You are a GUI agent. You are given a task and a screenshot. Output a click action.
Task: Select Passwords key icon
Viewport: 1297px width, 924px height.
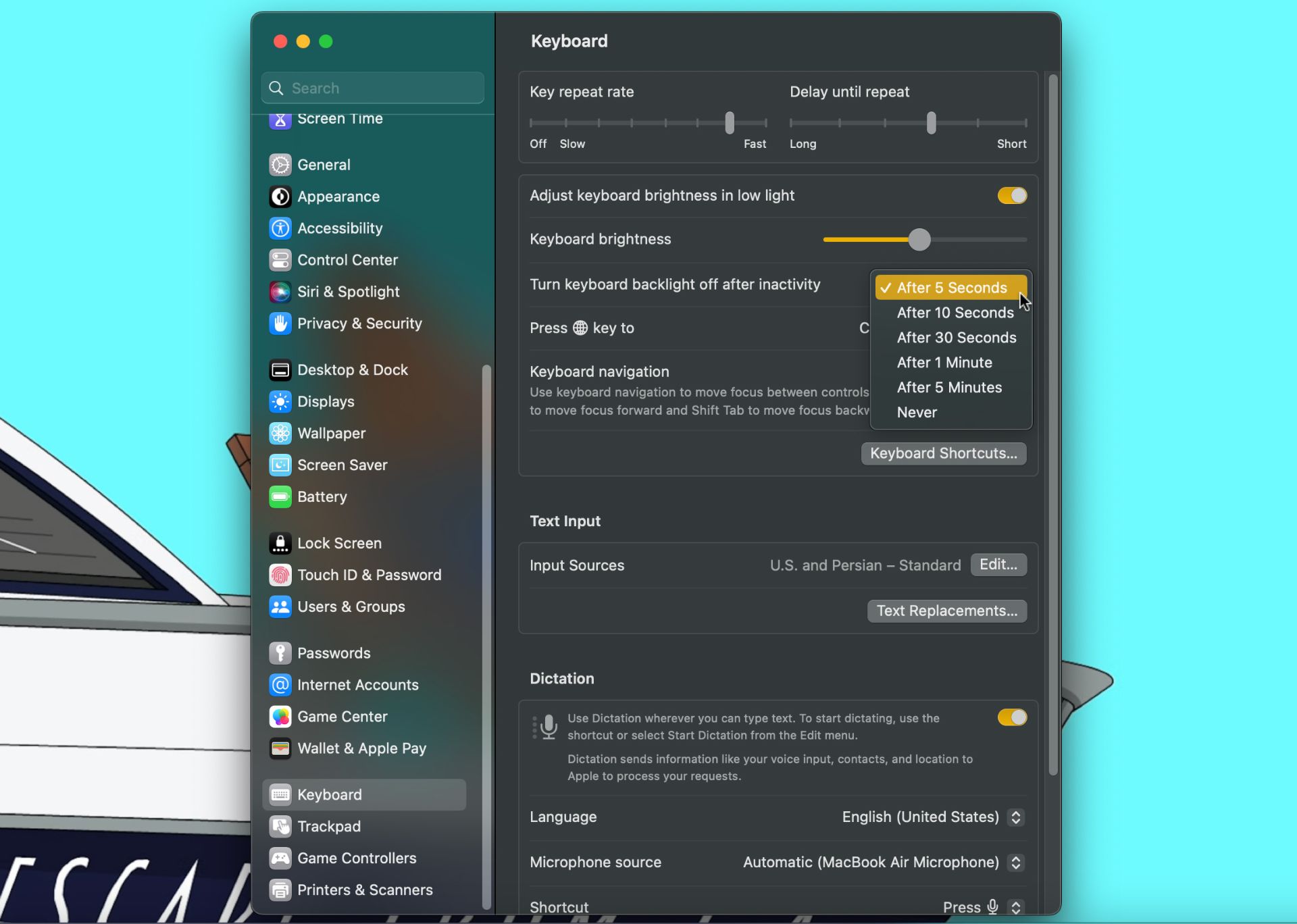coord(280,653)
